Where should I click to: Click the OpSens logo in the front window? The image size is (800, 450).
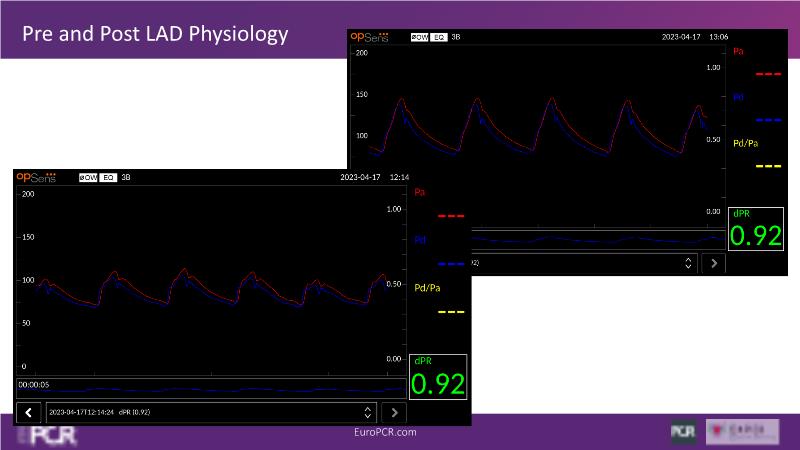[36, 177]
